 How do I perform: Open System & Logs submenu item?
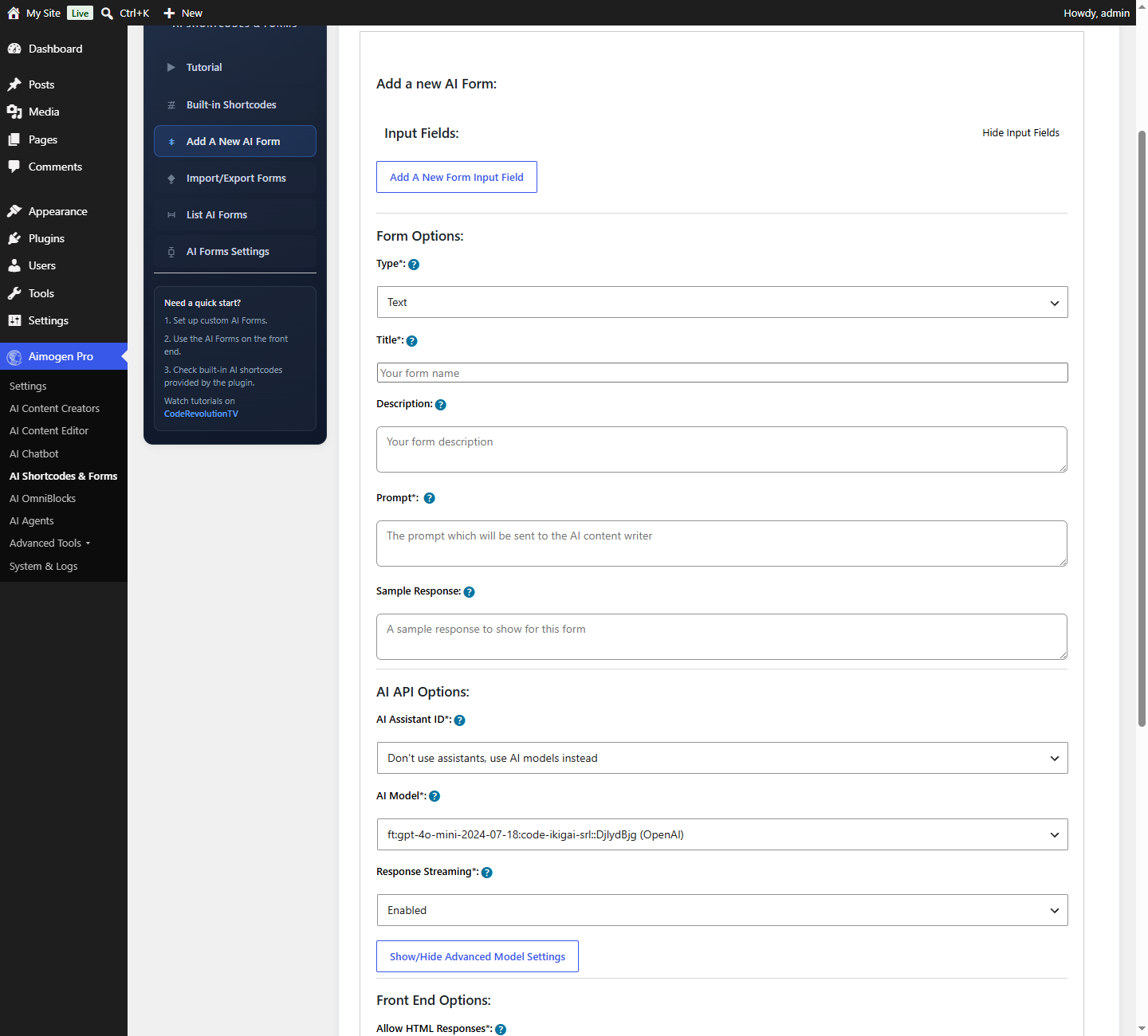pos(44,567)
